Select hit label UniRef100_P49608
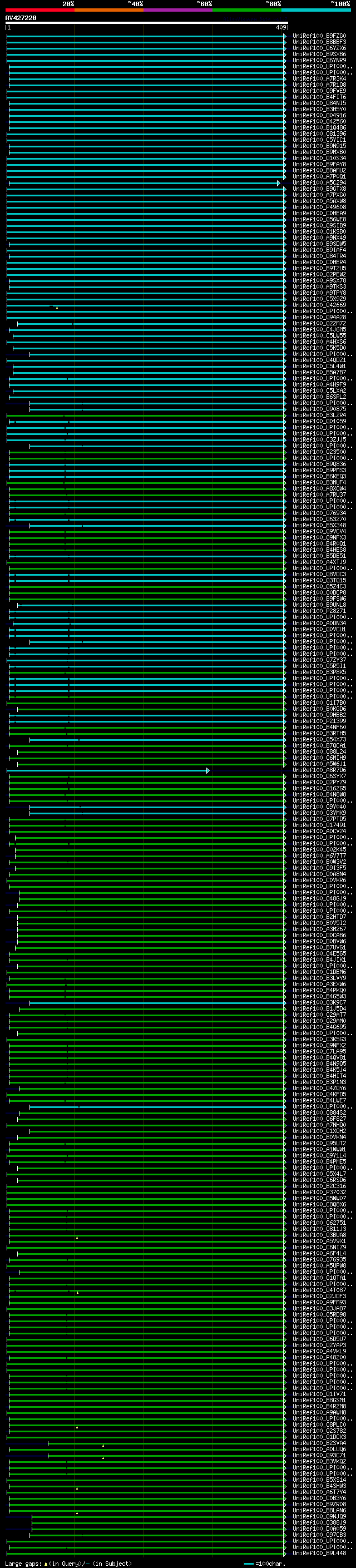The width and height of the screenshot is (356, 1568). (x=319, y=207)
